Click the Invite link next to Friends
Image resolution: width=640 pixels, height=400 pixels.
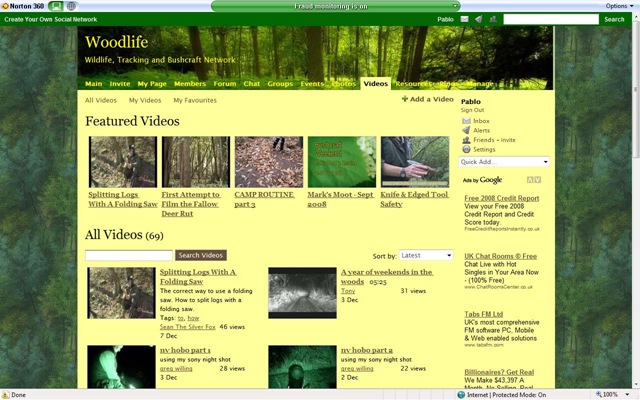pyautogui.click(x=508, y=140)
